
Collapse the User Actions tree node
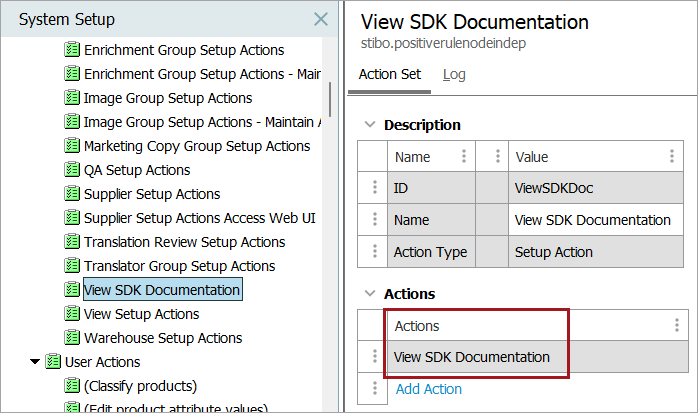(36, 362)
